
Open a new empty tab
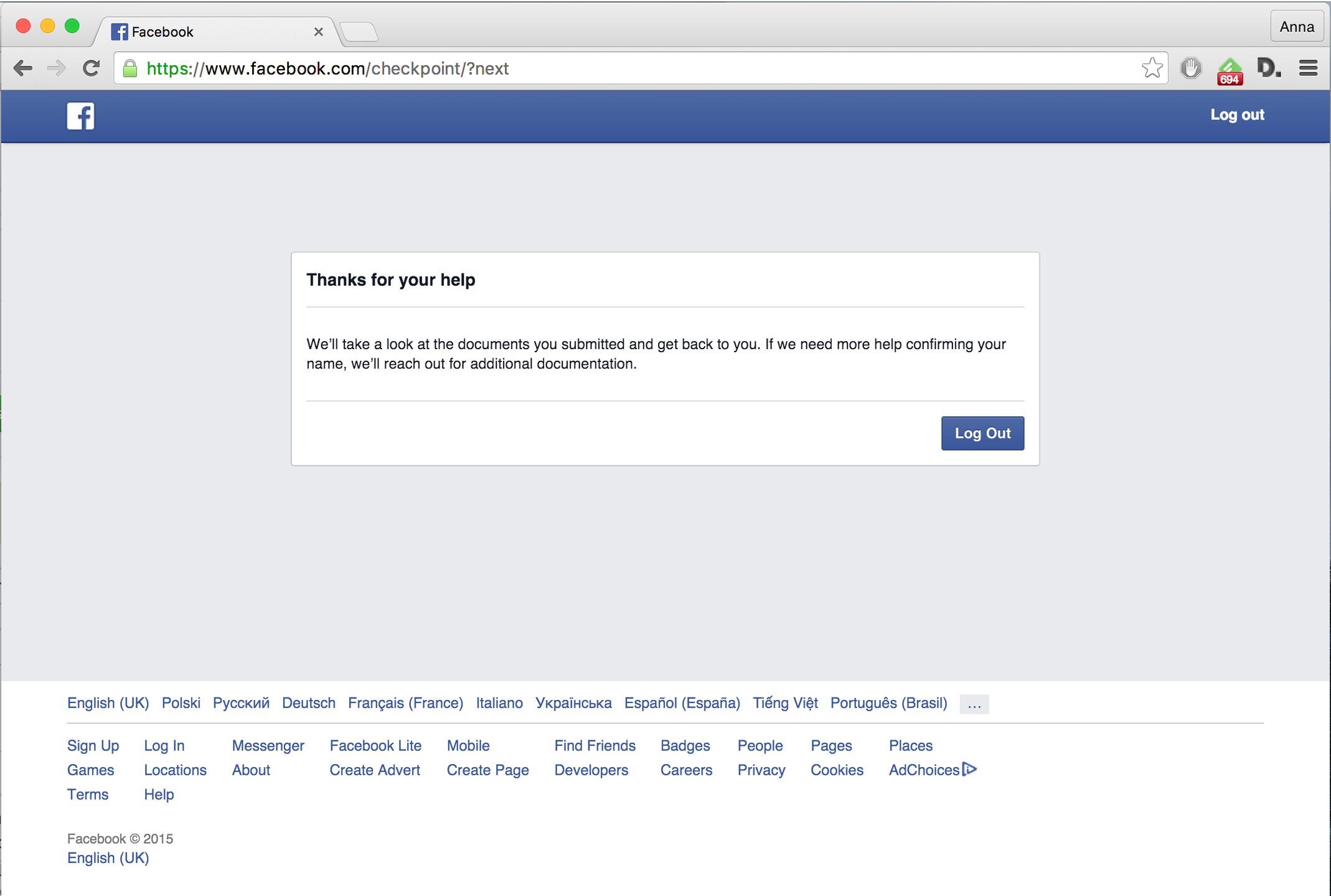pos(359,32)
